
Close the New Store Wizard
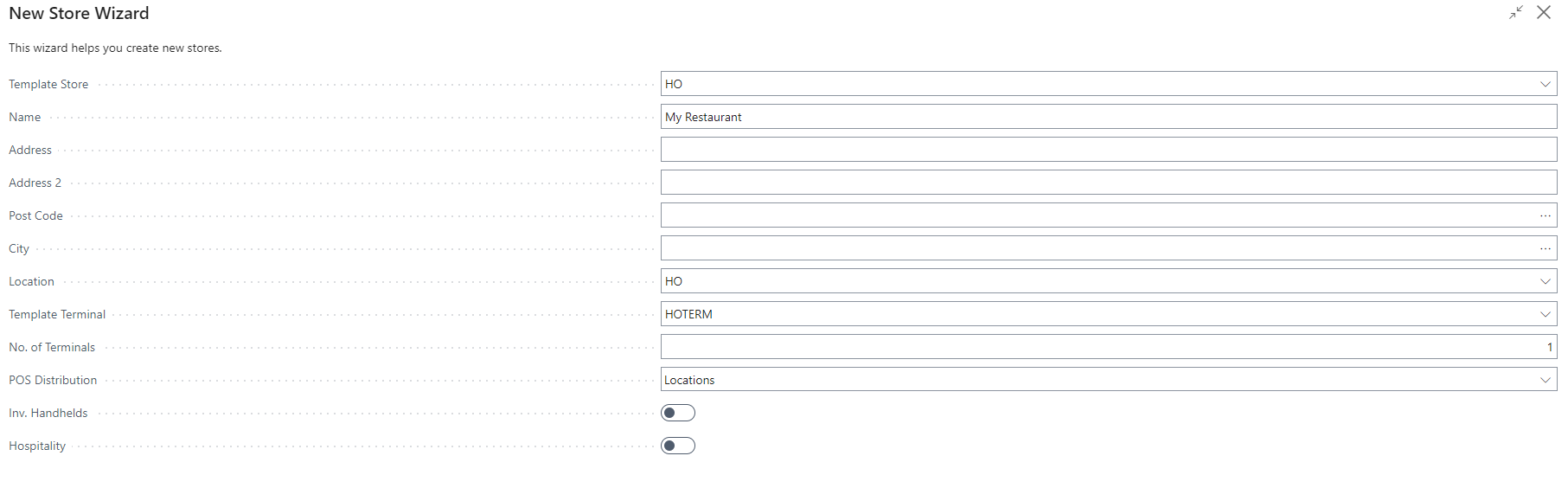tap(1544, 12)
